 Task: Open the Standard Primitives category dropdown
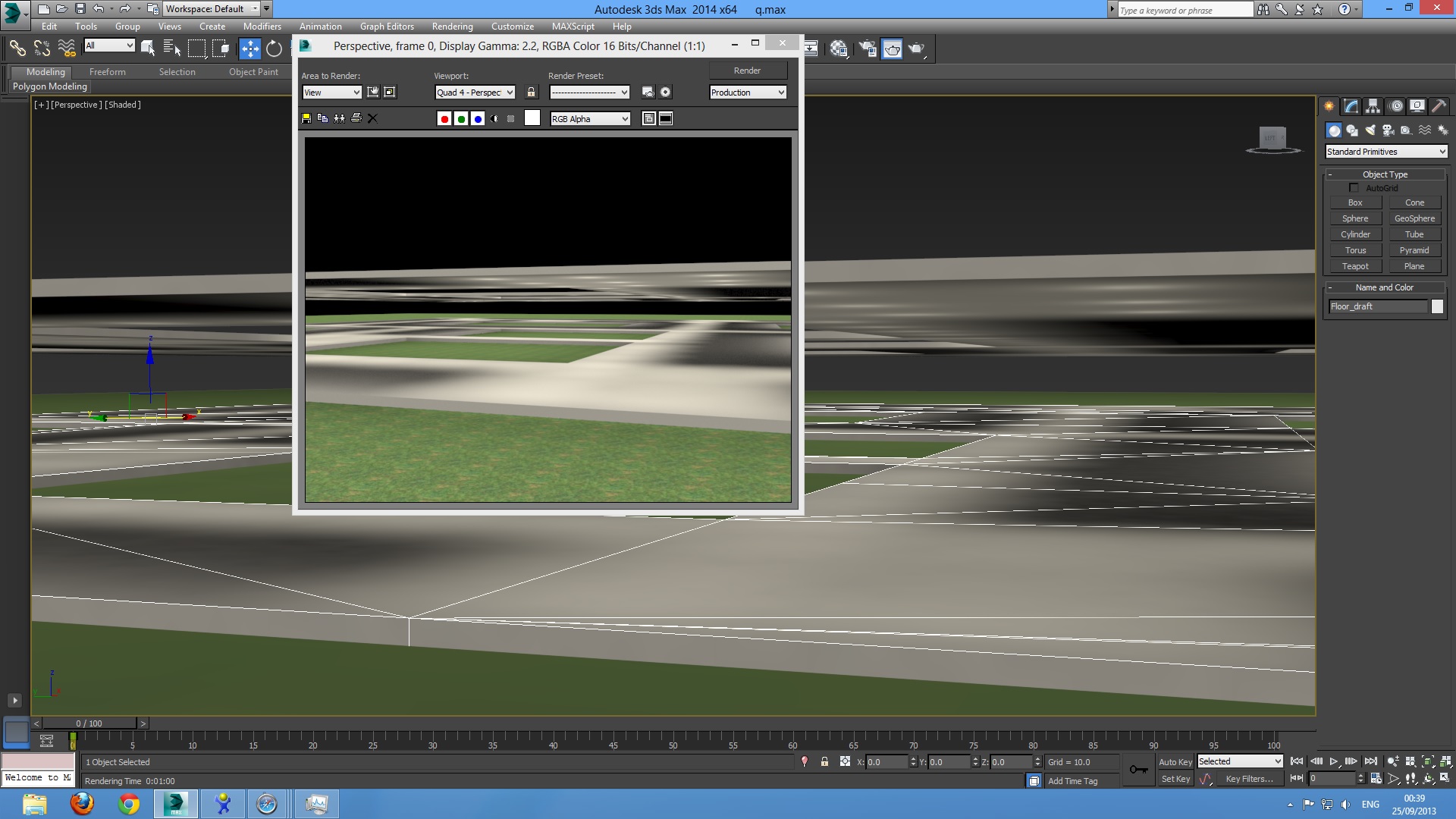pos(1385,152)
